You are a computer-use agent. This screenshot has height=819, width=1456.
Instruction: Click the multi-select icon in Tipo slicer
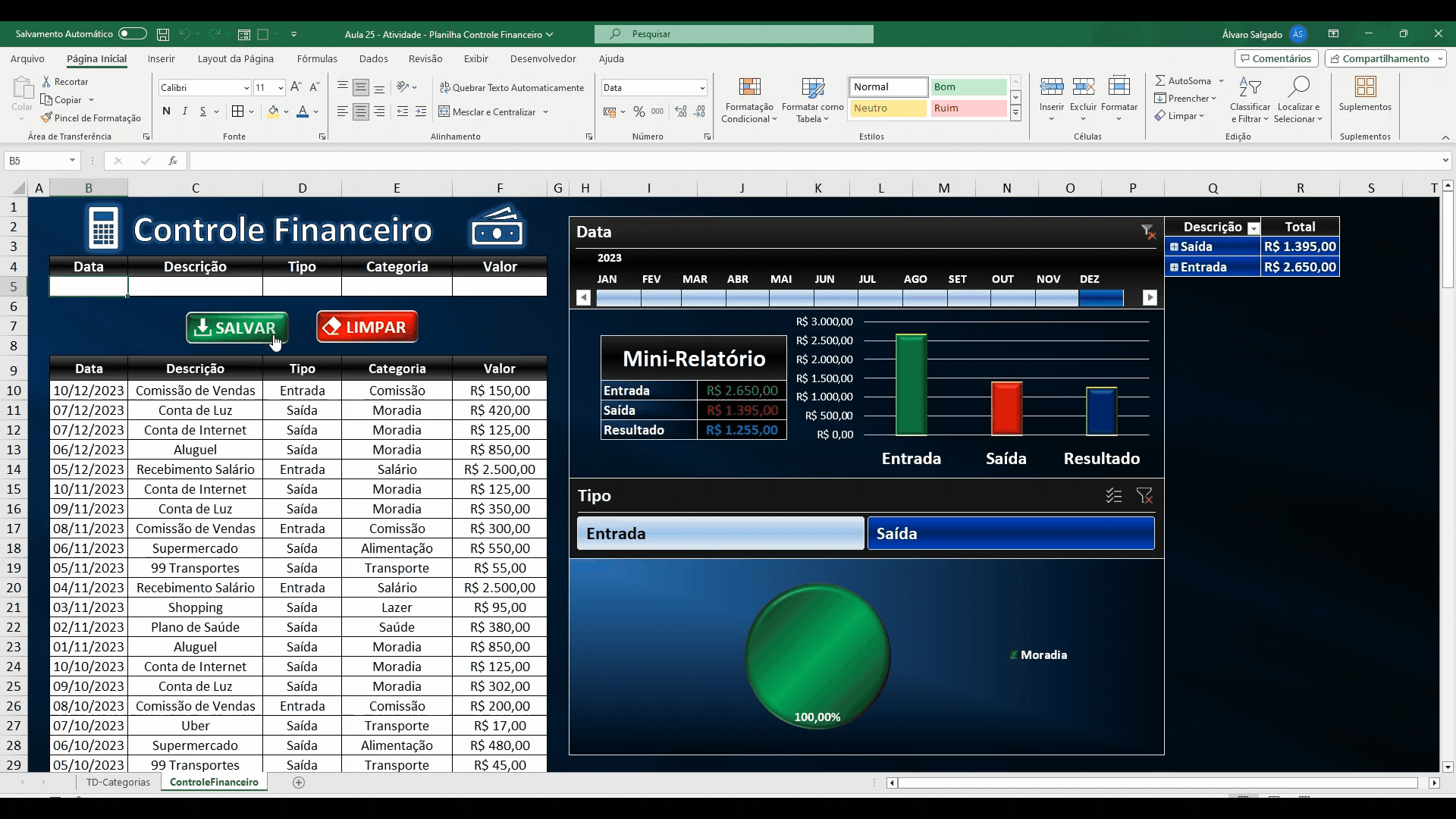point(1113,496)
